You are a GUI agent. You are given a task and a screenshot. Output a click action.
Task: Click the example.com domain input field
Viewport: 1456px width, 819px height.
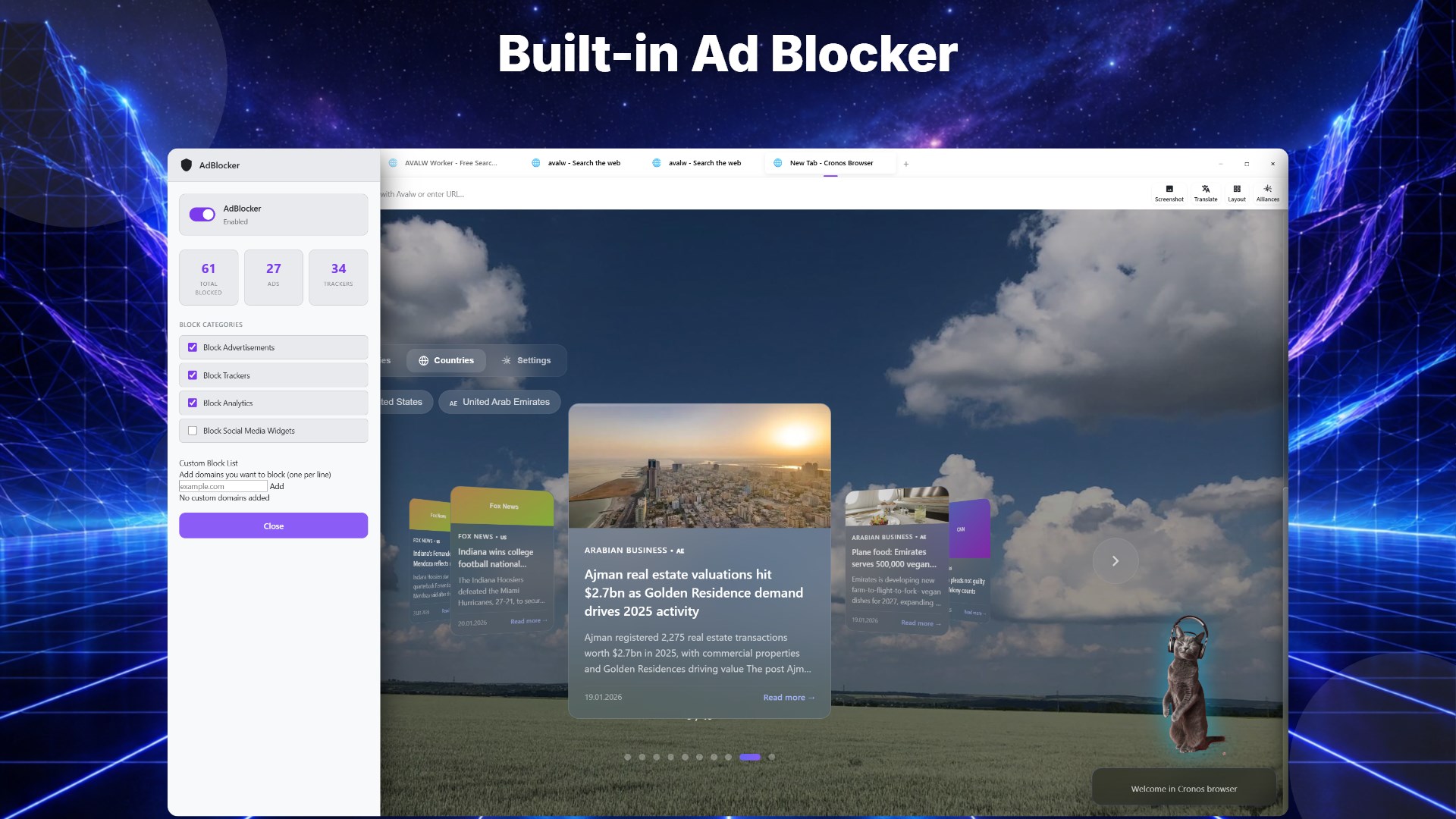pos(223,486)
